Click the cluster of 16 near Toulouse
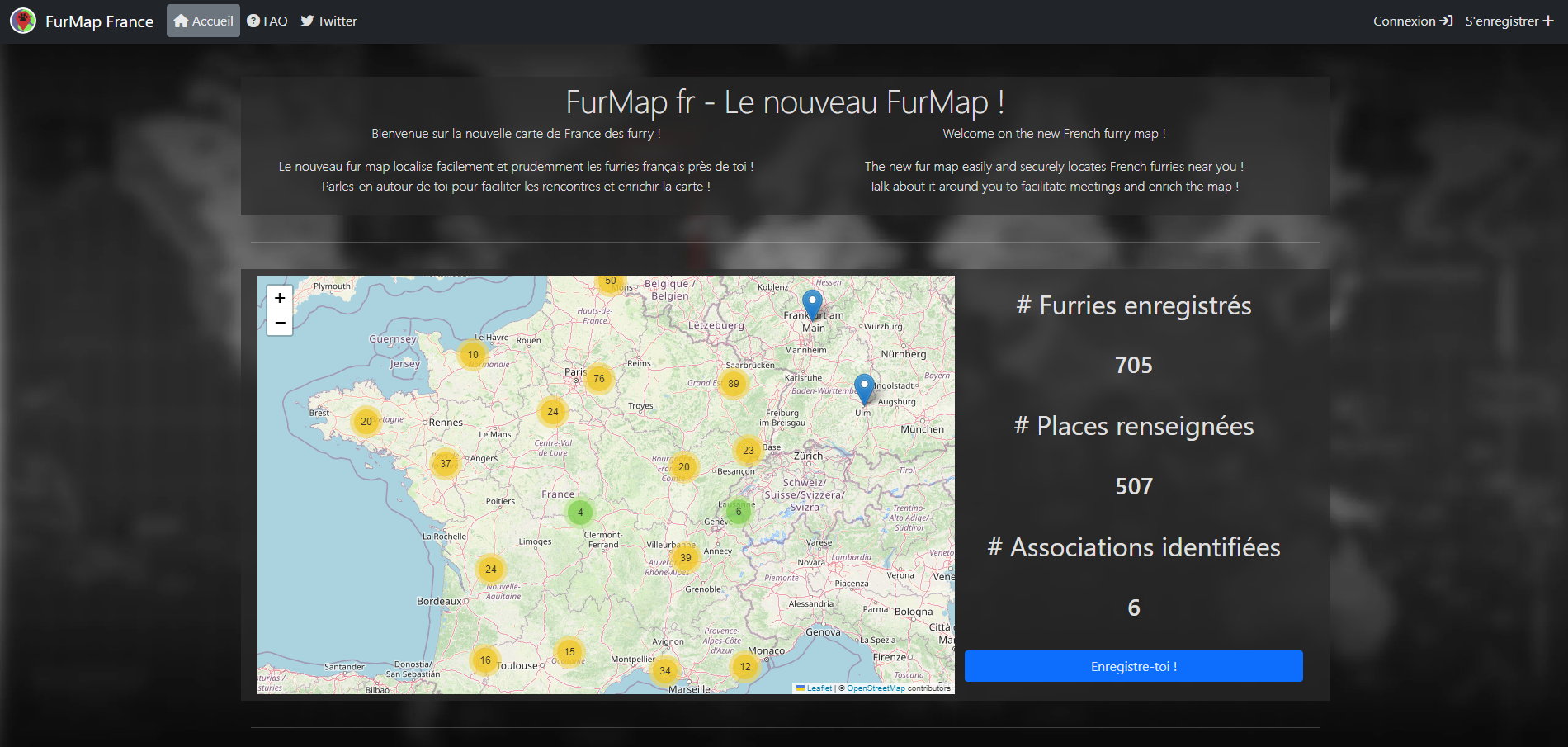This screenshot has height=747, width=1568. tap(485, 660)
